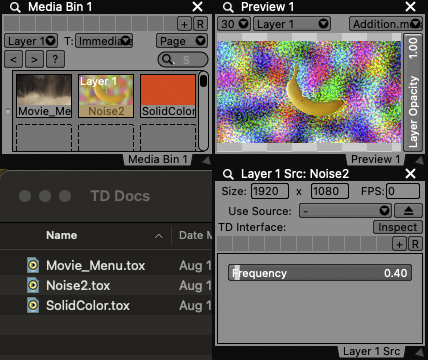Open the Immediate transition dropdown
428x360 pixels.
pyautogui.click(x=104, y=41)
